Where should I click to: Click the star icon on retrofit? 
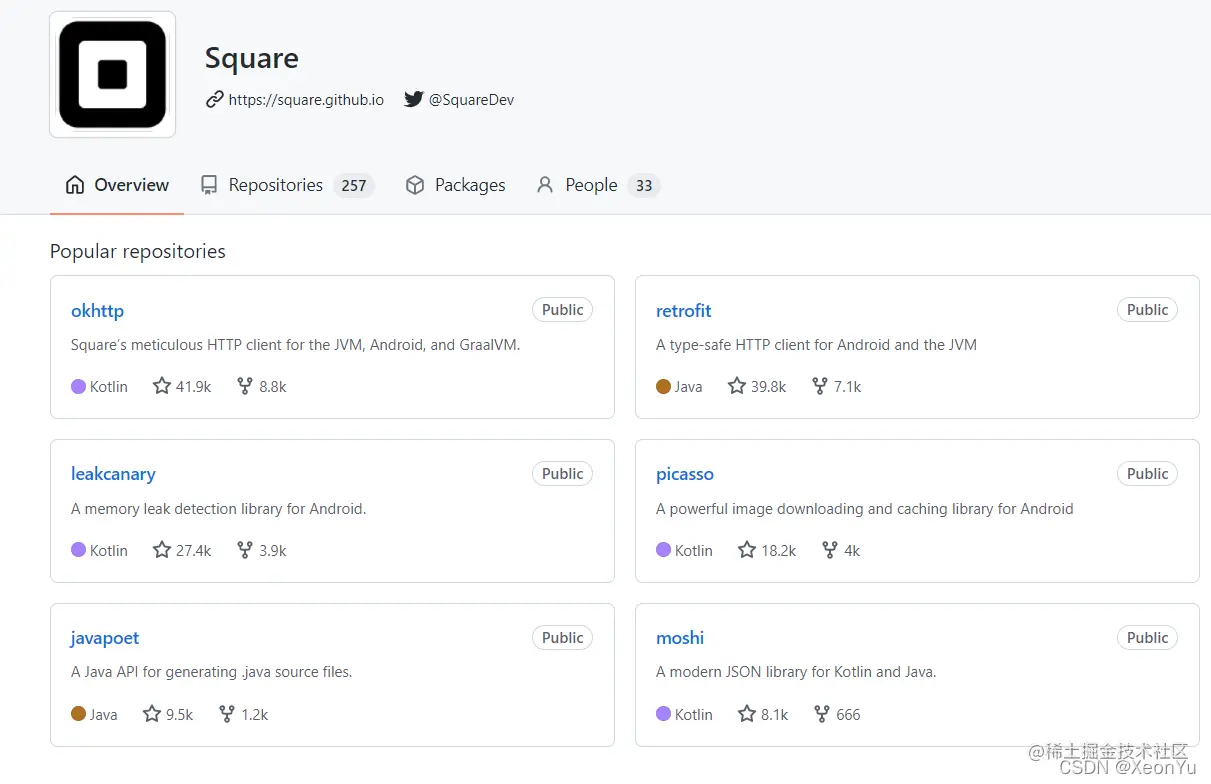(737, 386)
